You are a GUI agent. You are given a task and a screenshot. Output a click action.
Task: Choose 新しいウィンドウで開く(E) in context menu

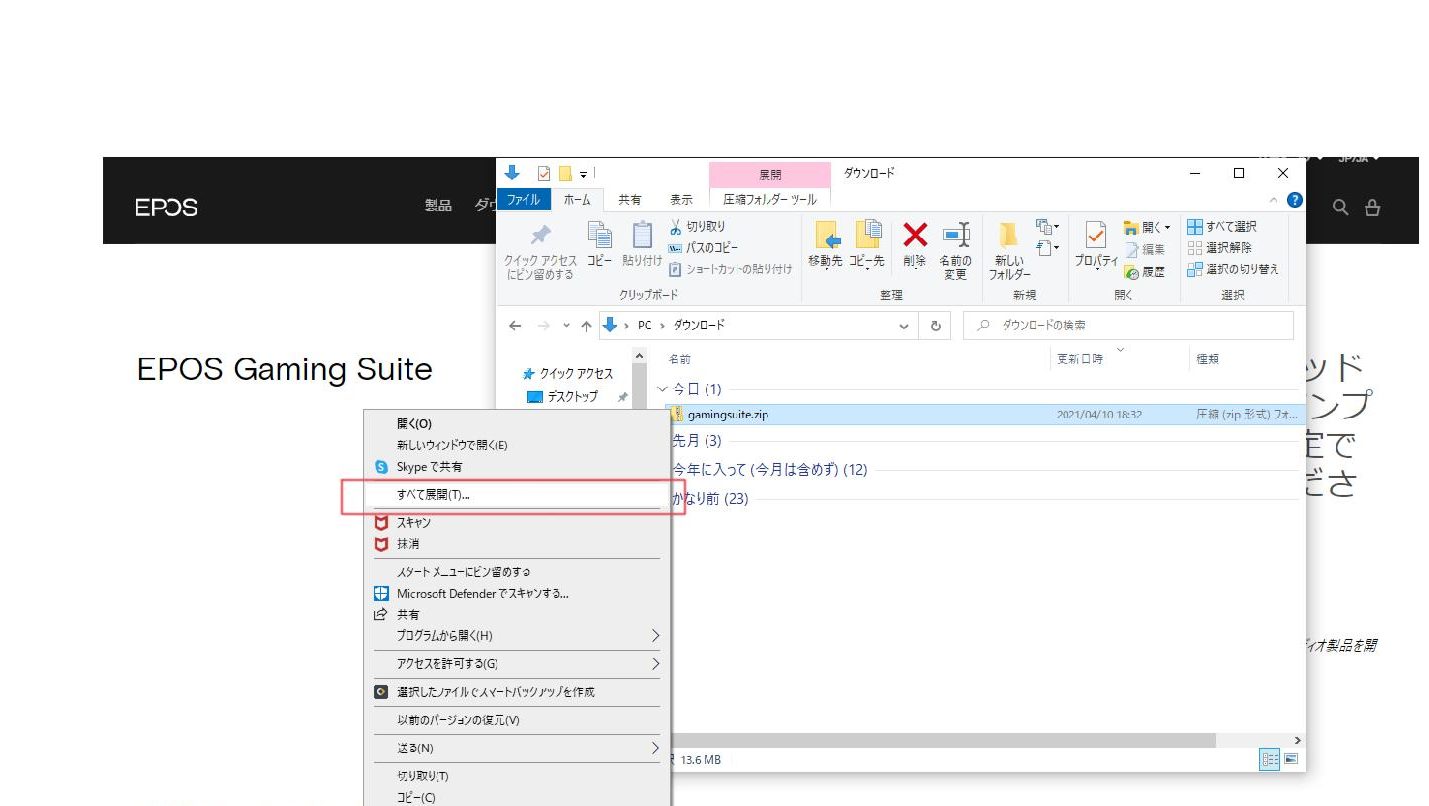(x=516, y=445)
